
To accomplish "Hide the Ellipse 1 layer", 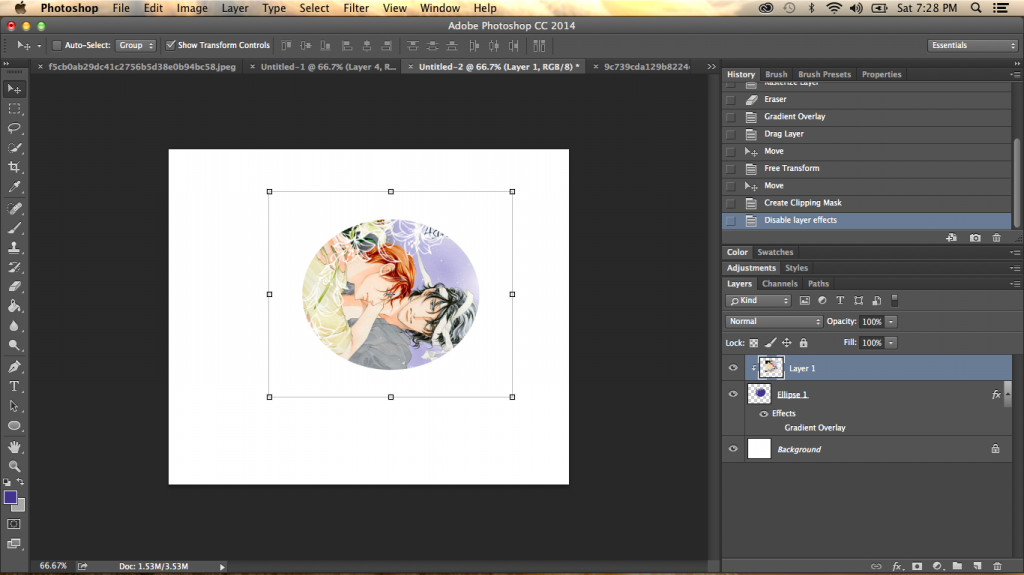I will [733, 394].
